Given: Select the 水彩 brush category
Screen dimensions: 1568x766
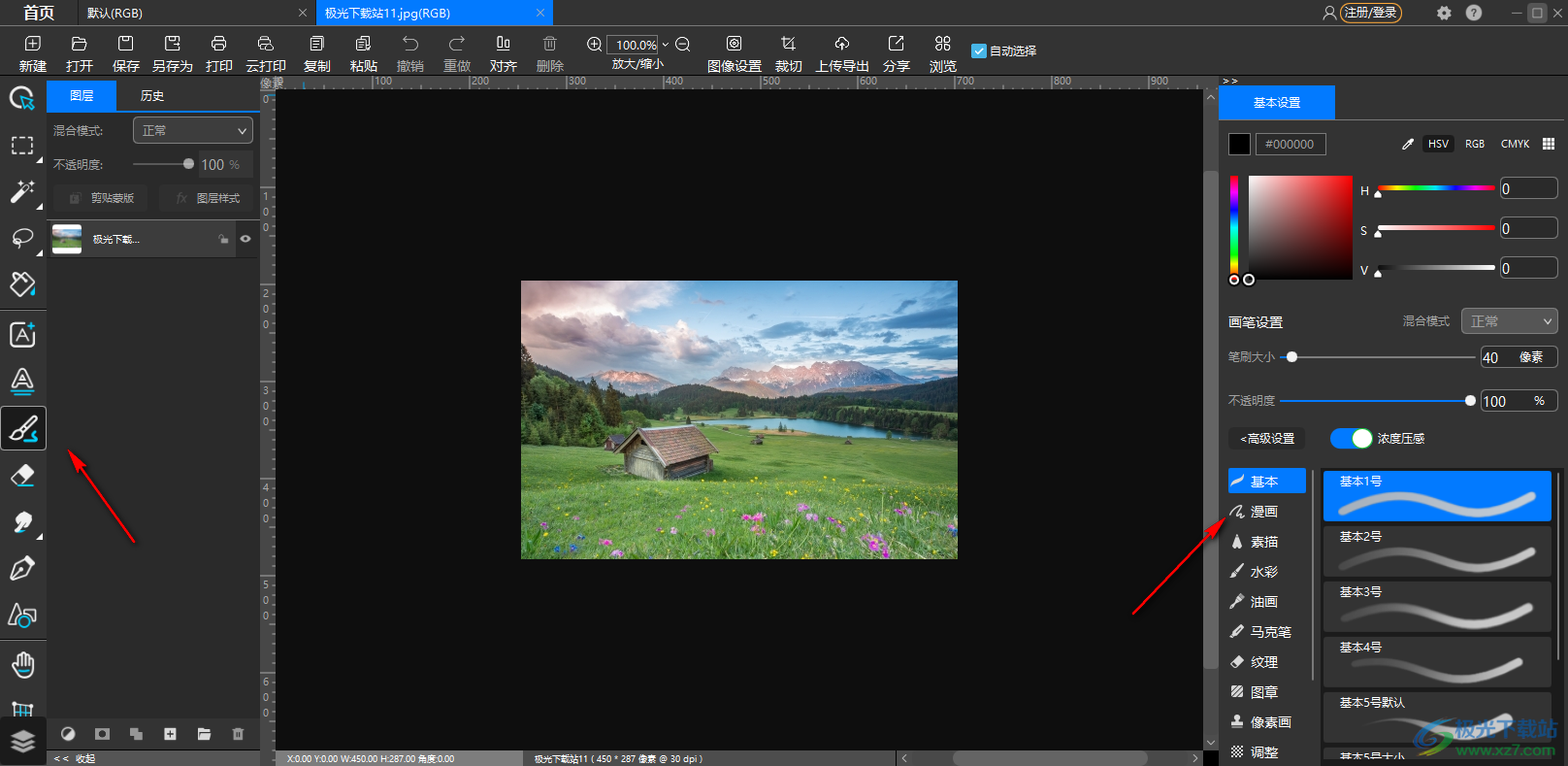Looking at the screenshot, I should coord(1267,572).
